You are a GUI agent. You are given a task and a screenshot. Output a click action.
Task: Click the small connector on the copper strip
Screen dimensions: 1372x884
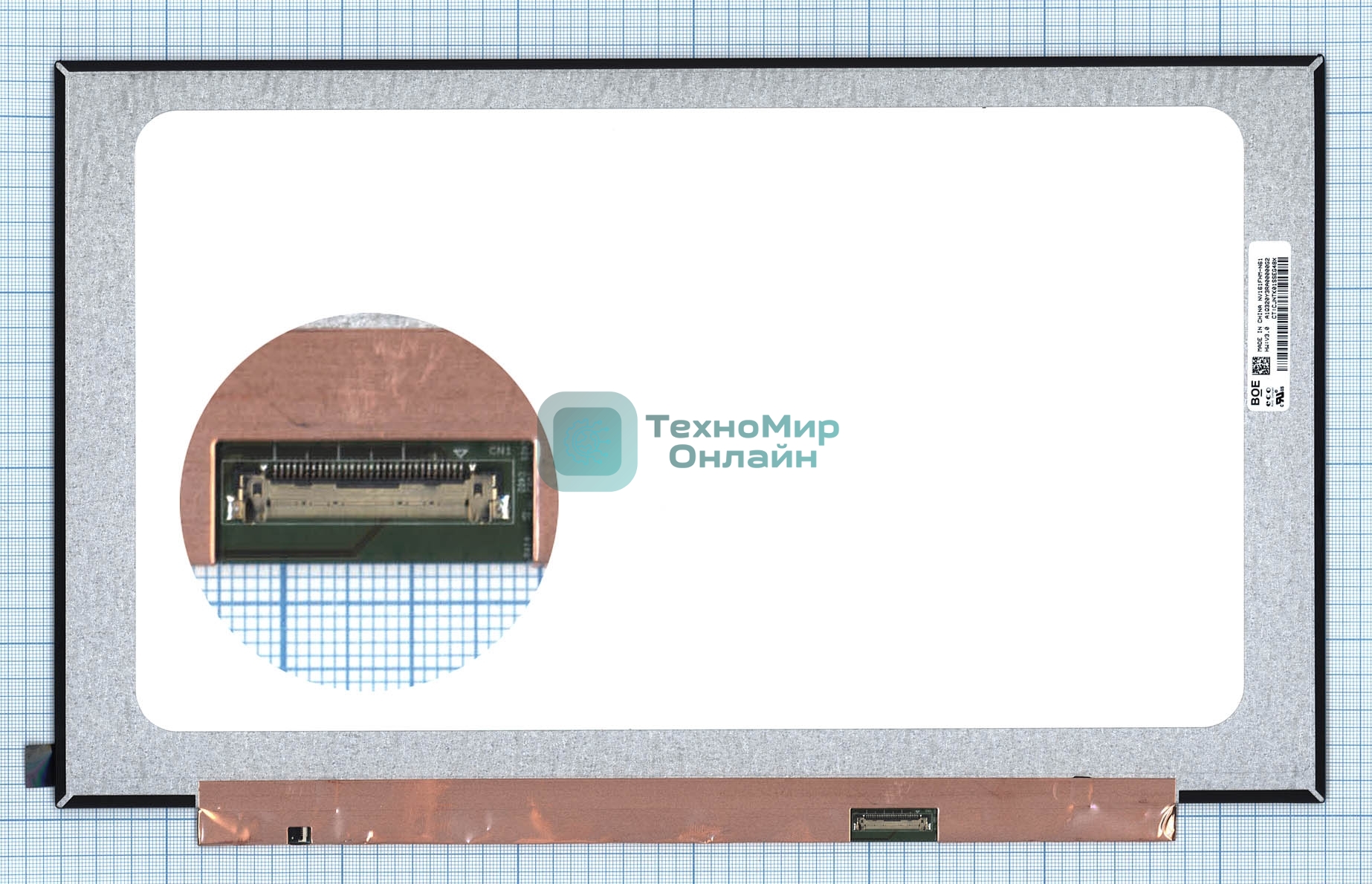[893, 822]
